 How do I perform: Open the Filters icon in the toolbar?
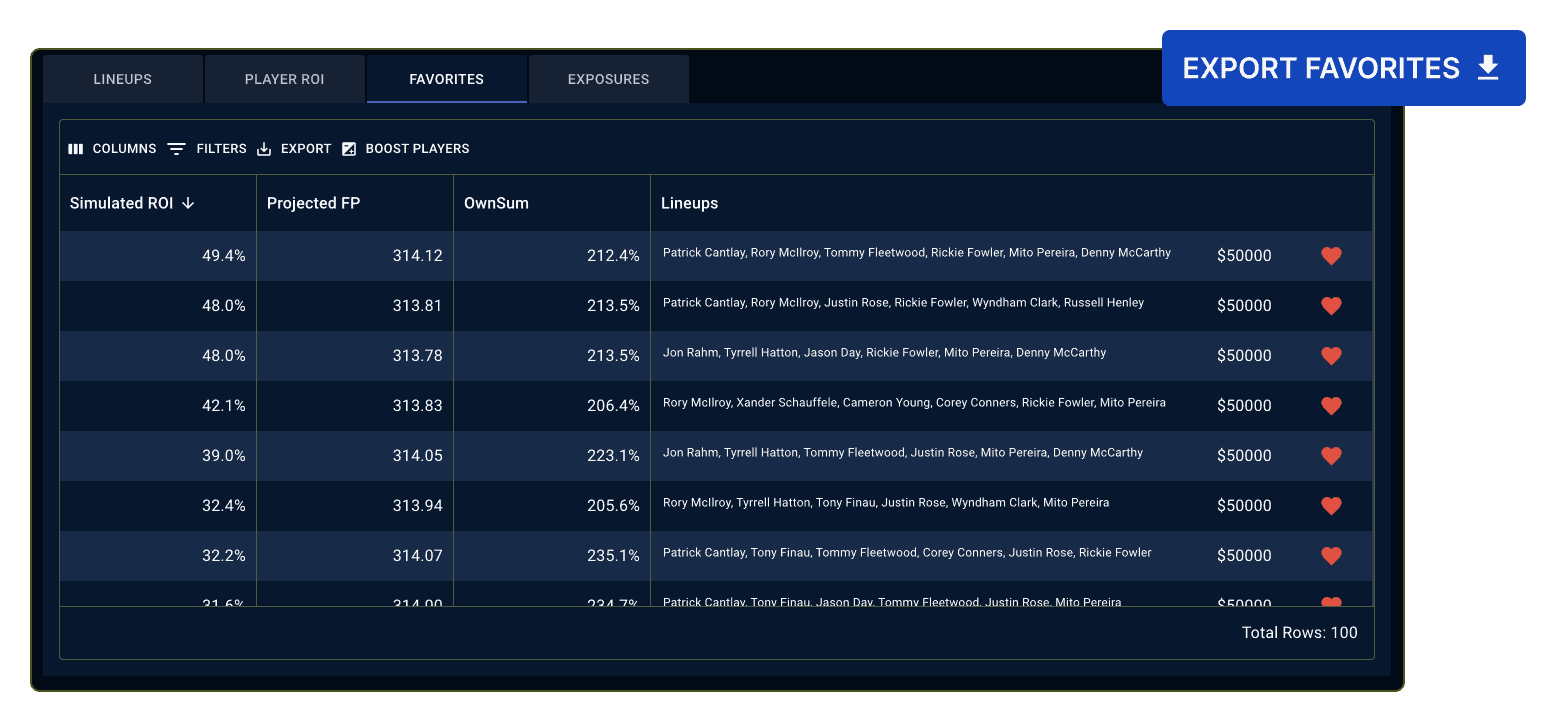coord(176,148)
